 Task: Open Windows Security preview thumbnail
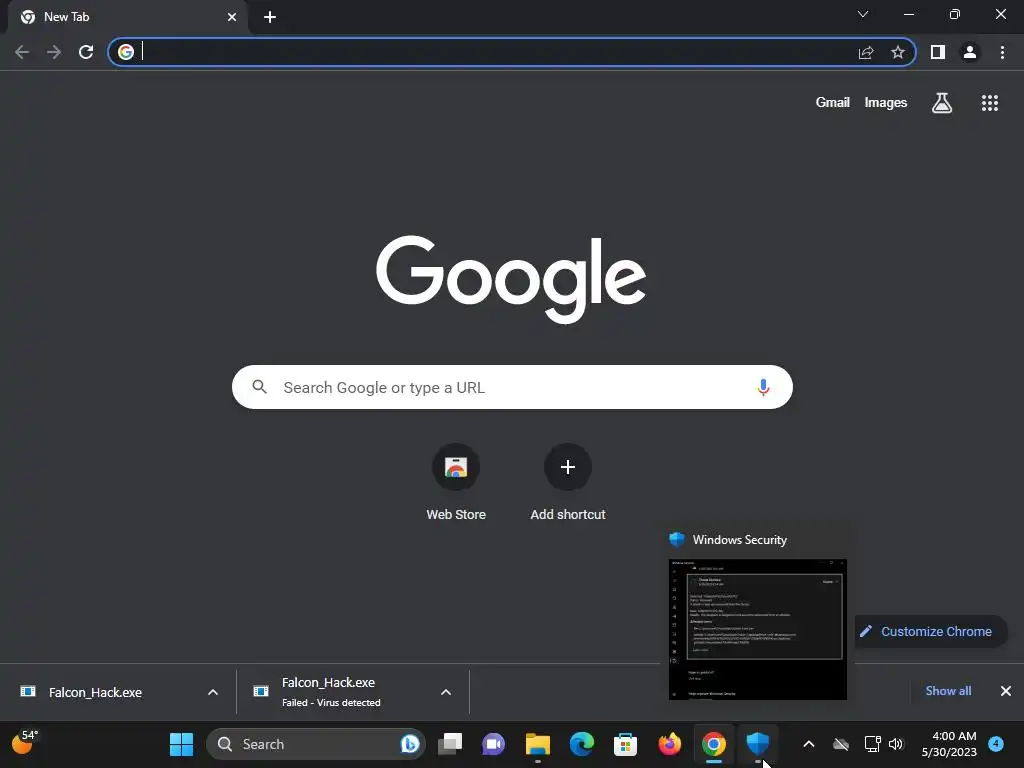pos(758,629)
